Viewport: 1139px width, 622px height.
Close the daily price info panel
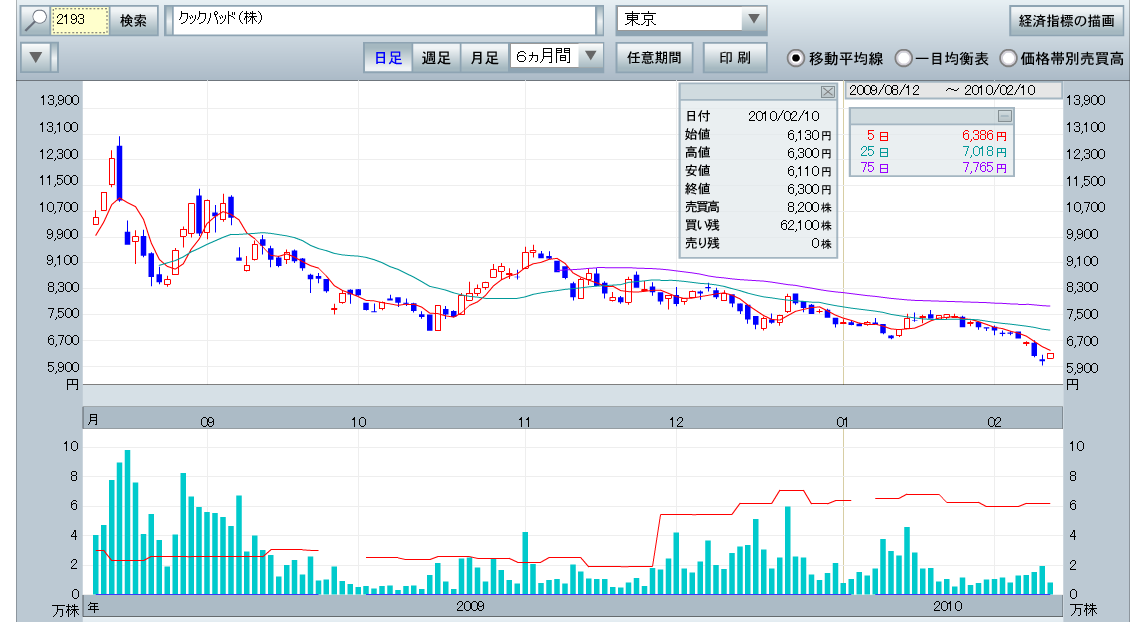click(x=827, y=92)
